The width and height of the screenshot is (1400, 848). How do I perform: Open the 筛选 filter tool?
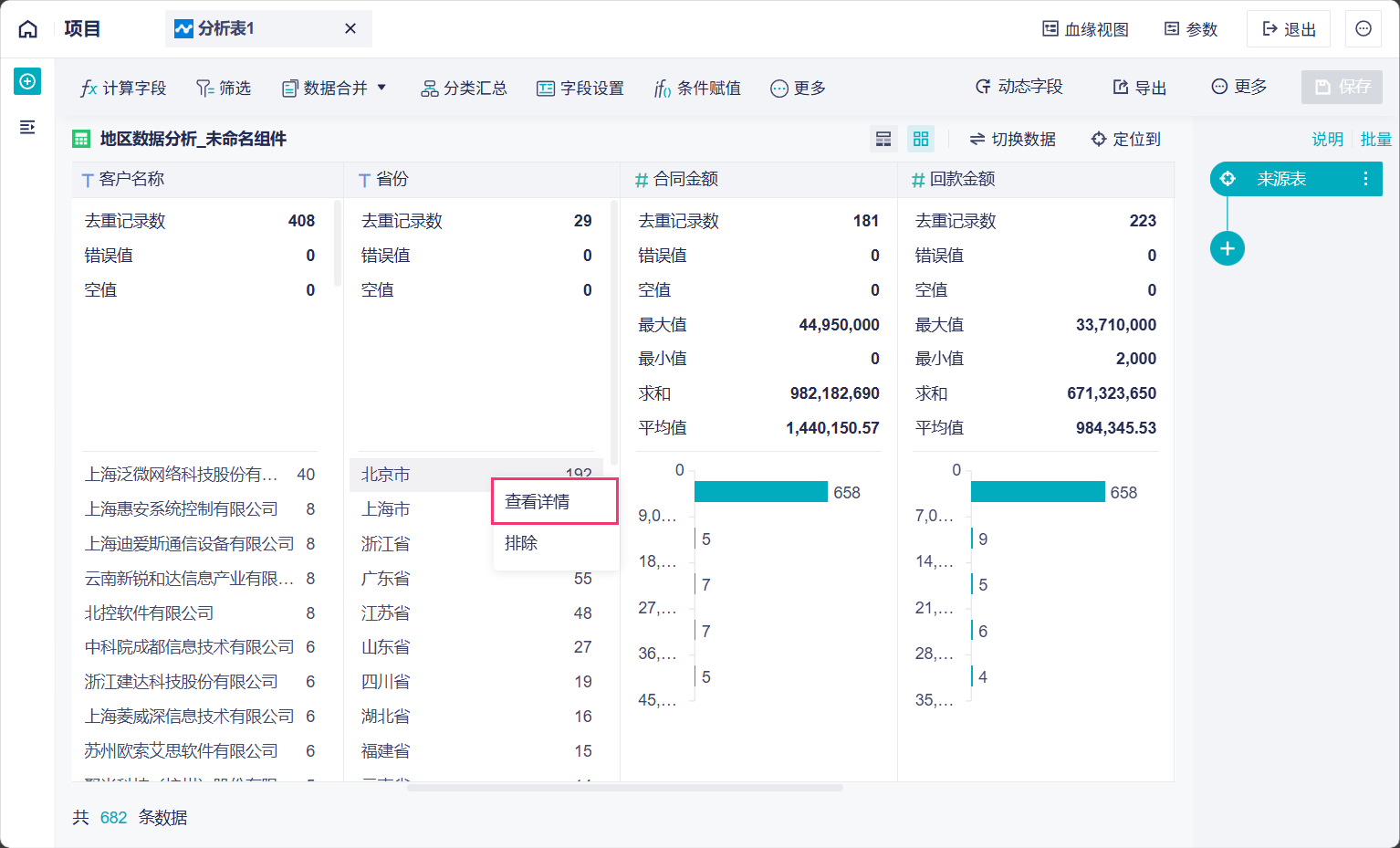(x=224, y=88)
